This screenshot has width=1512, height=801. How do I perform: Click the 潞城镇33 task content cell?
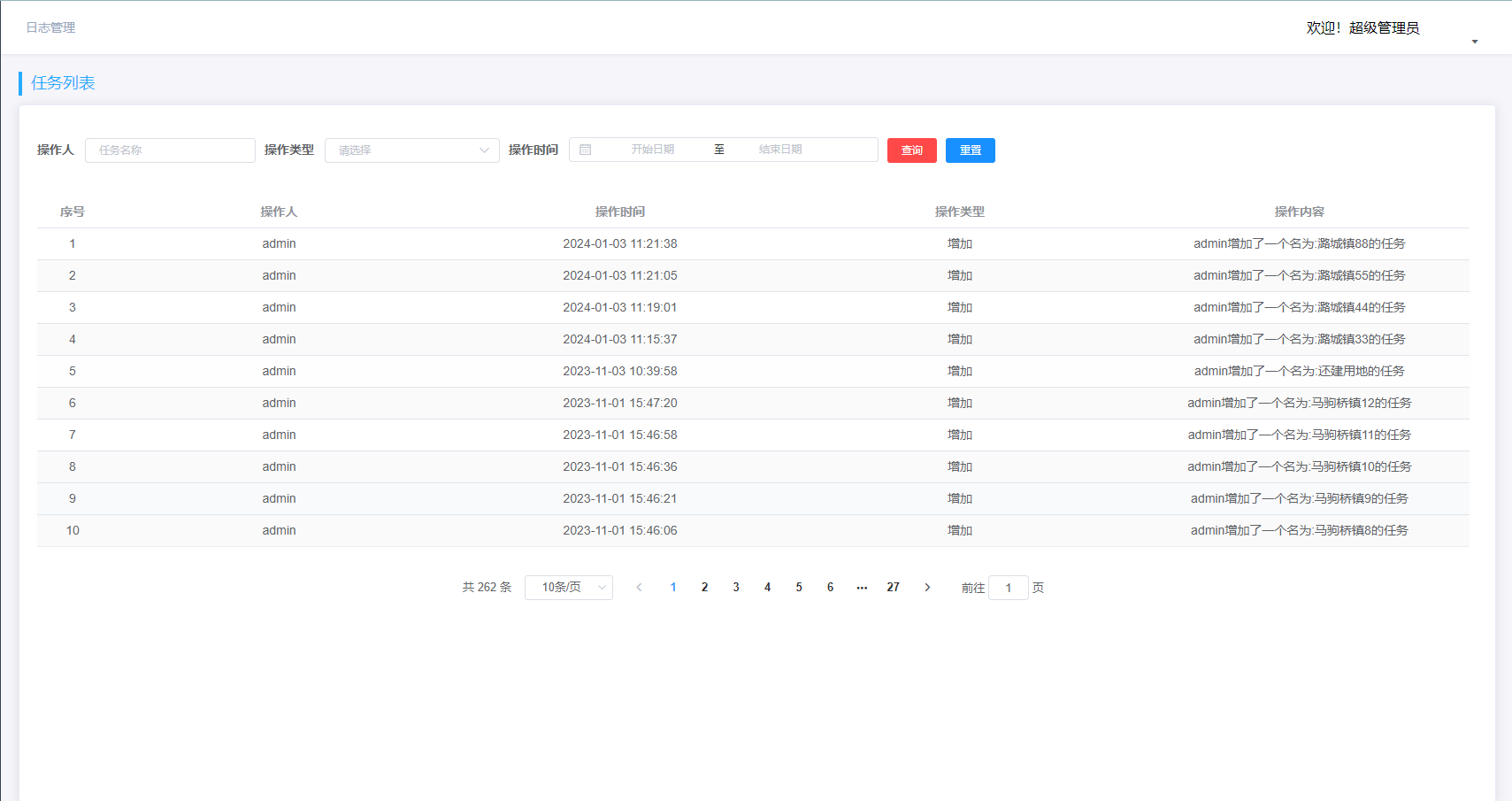point(1300,339)
